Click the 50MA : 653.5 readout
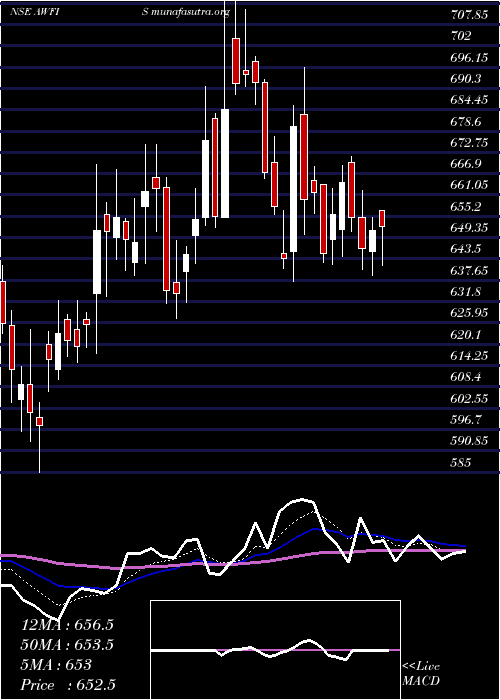Screen dimensions: 500x700 [x=67, y=645]
